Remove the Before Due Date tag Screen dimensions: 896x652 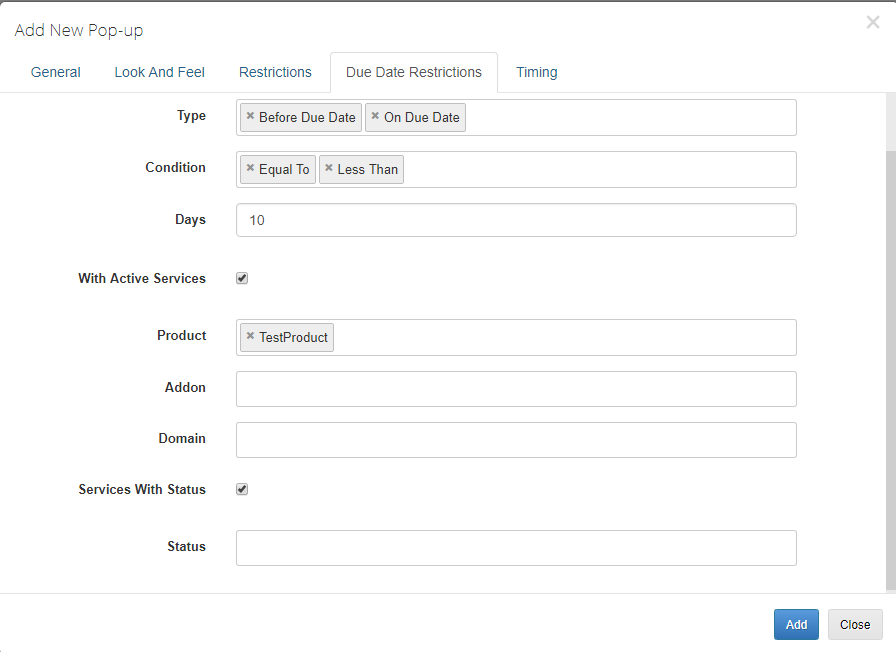[x=250, y=116]
